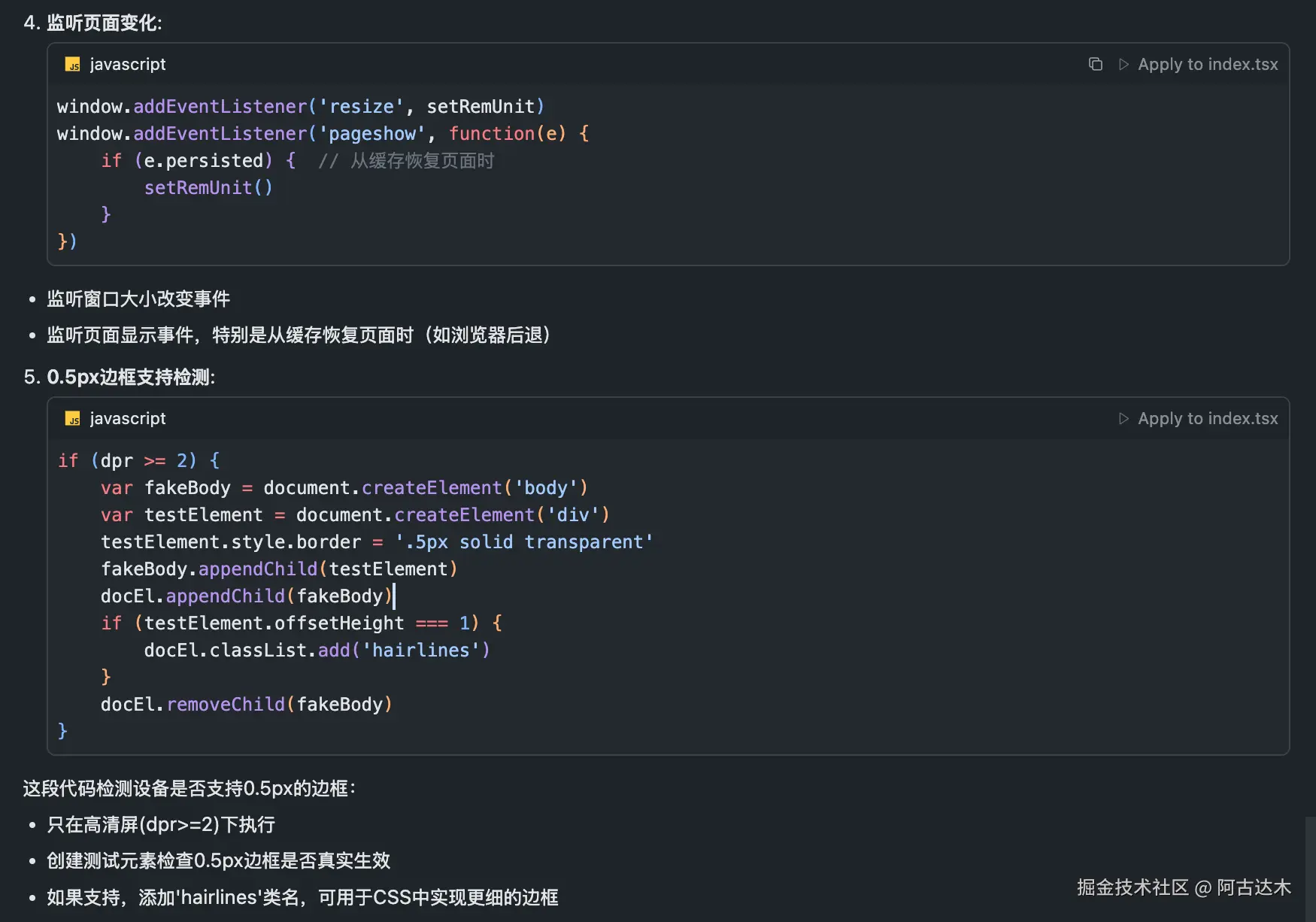Click the docEl.classList.add('hairlines') line
The image size is (1316, 922).
coord(317,651)
